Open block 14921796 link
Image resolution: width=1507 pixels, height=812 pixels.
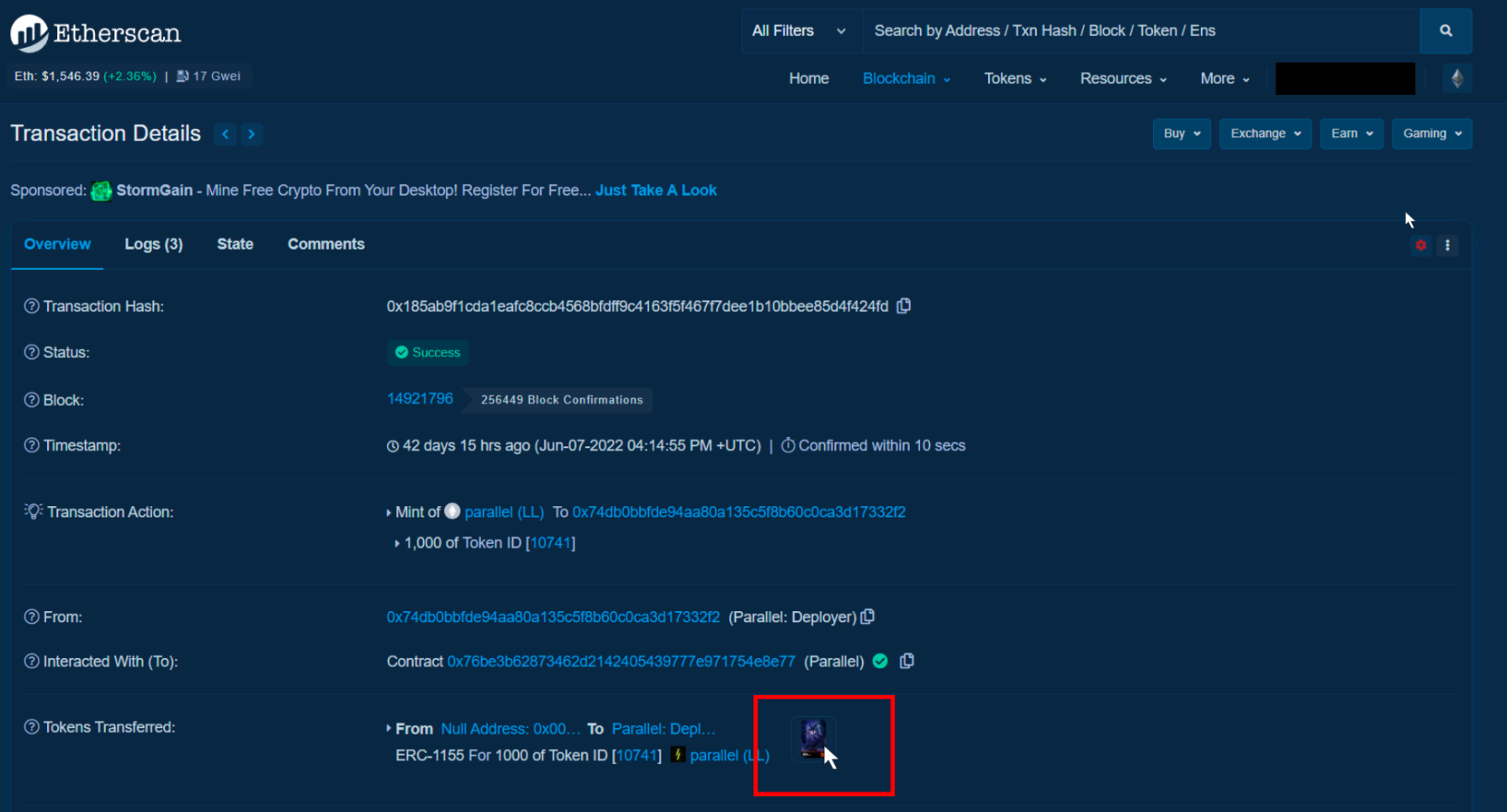pyautogui.click(x=420, y=398)
